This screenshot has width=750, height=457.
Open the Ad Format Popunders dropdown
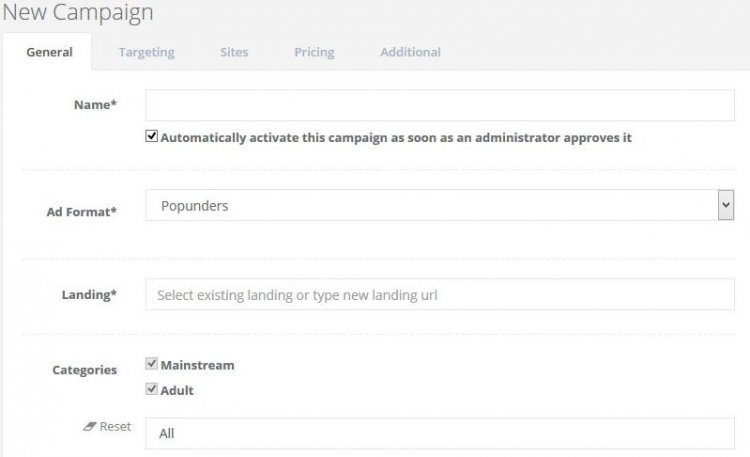coord(430,206)
